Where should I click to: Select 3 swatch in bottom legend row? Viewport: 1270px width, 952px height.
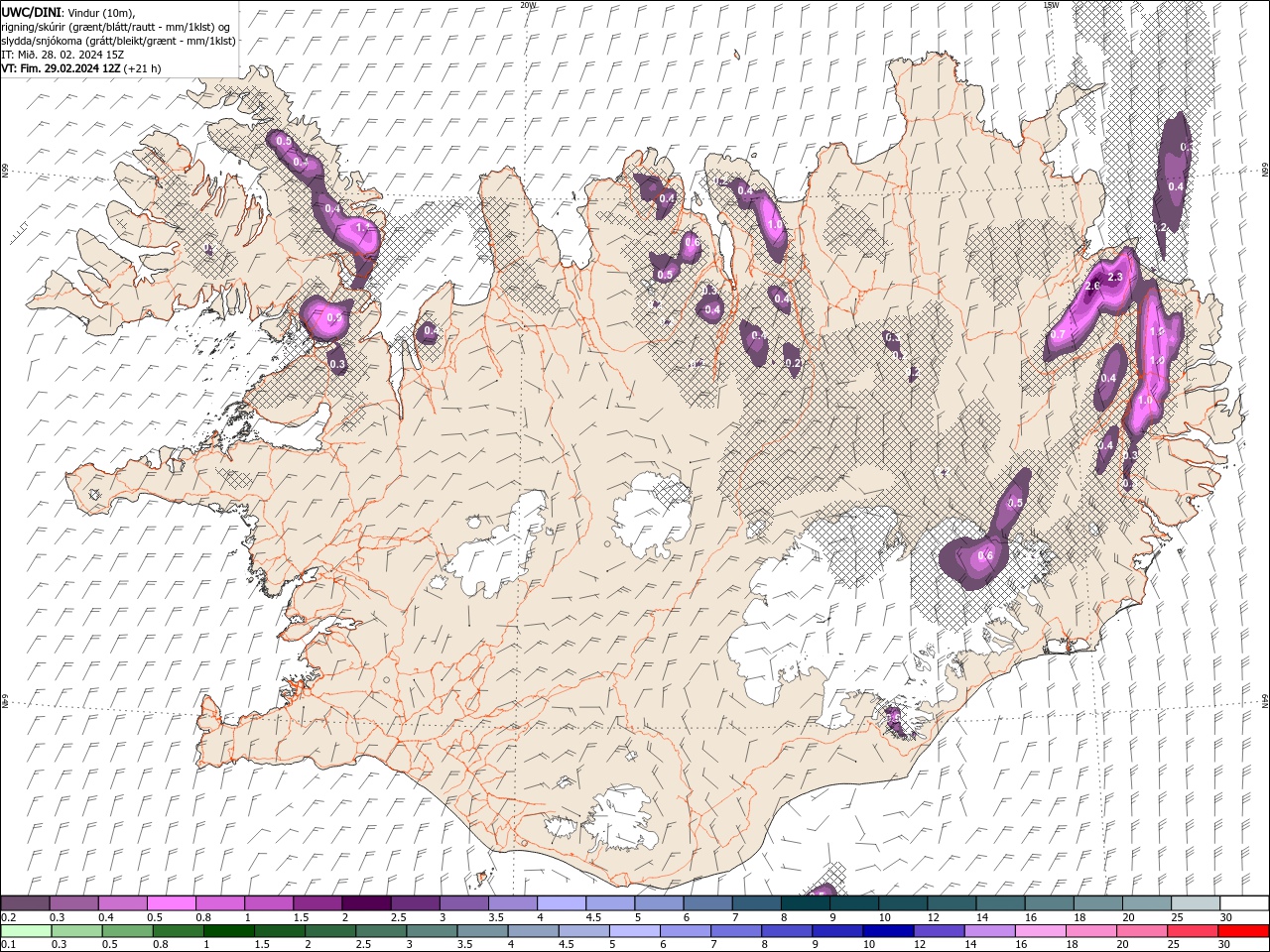[430, 931]
